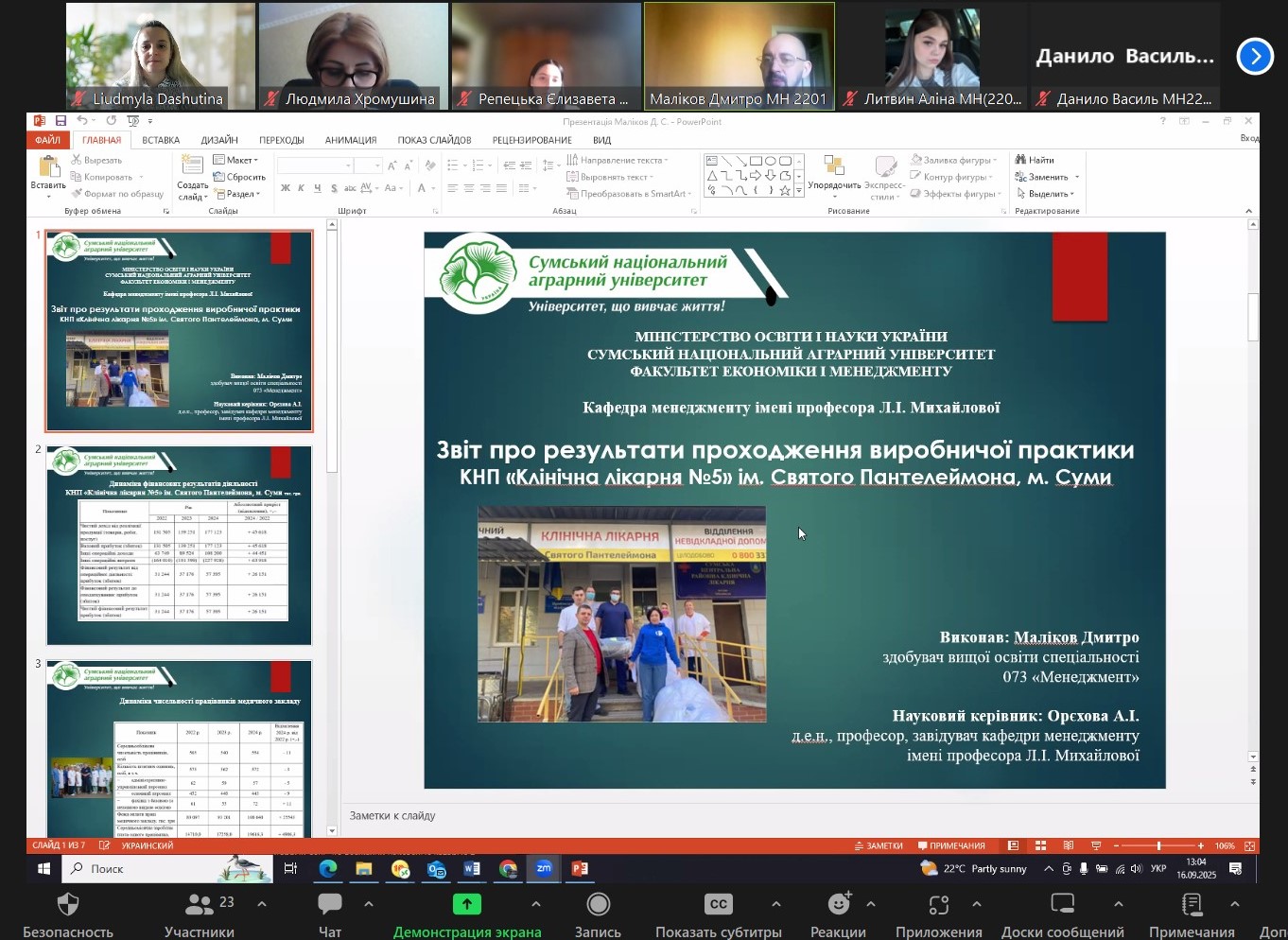Toggle Заметки notes pane in status bar

879,845
